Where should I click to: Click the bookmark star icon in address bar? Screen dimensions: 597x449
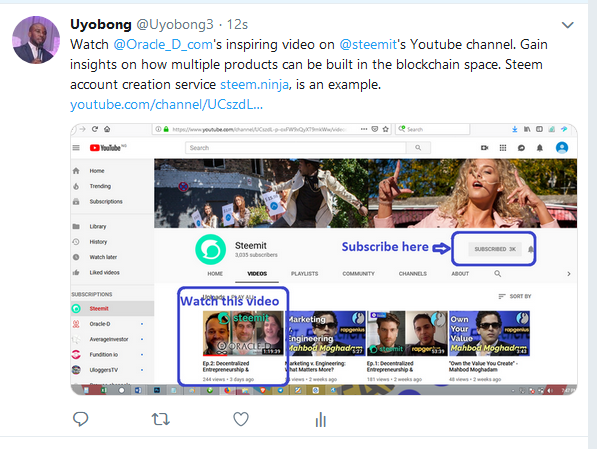[x=385, y=129]
